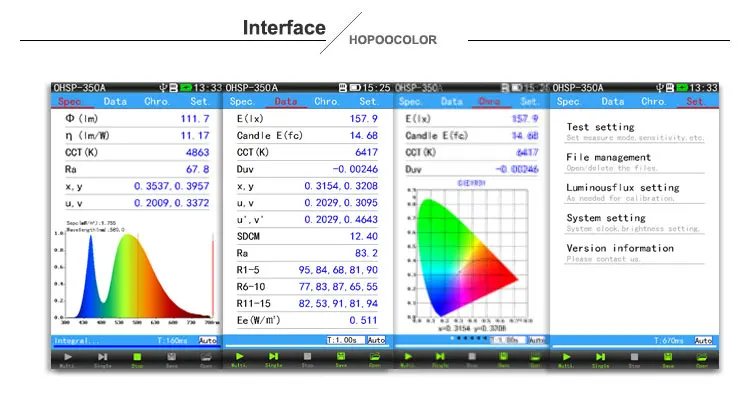Select the η (lm/W) value 11.17
The height and width of the screenshot is (396, 750).
pyautogui.click(x=195, y=136)
